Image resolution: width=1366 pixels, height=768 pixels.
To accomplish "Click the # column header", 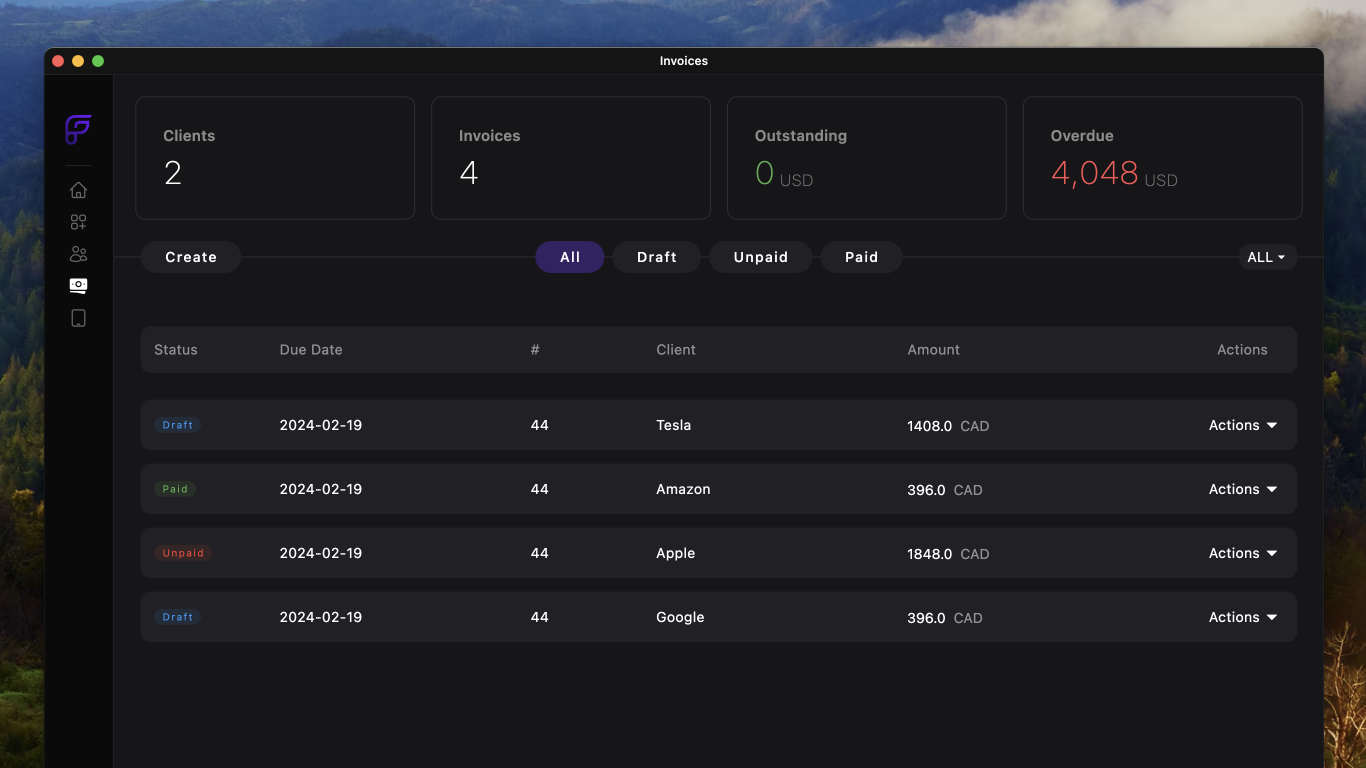I will (535, 350).
